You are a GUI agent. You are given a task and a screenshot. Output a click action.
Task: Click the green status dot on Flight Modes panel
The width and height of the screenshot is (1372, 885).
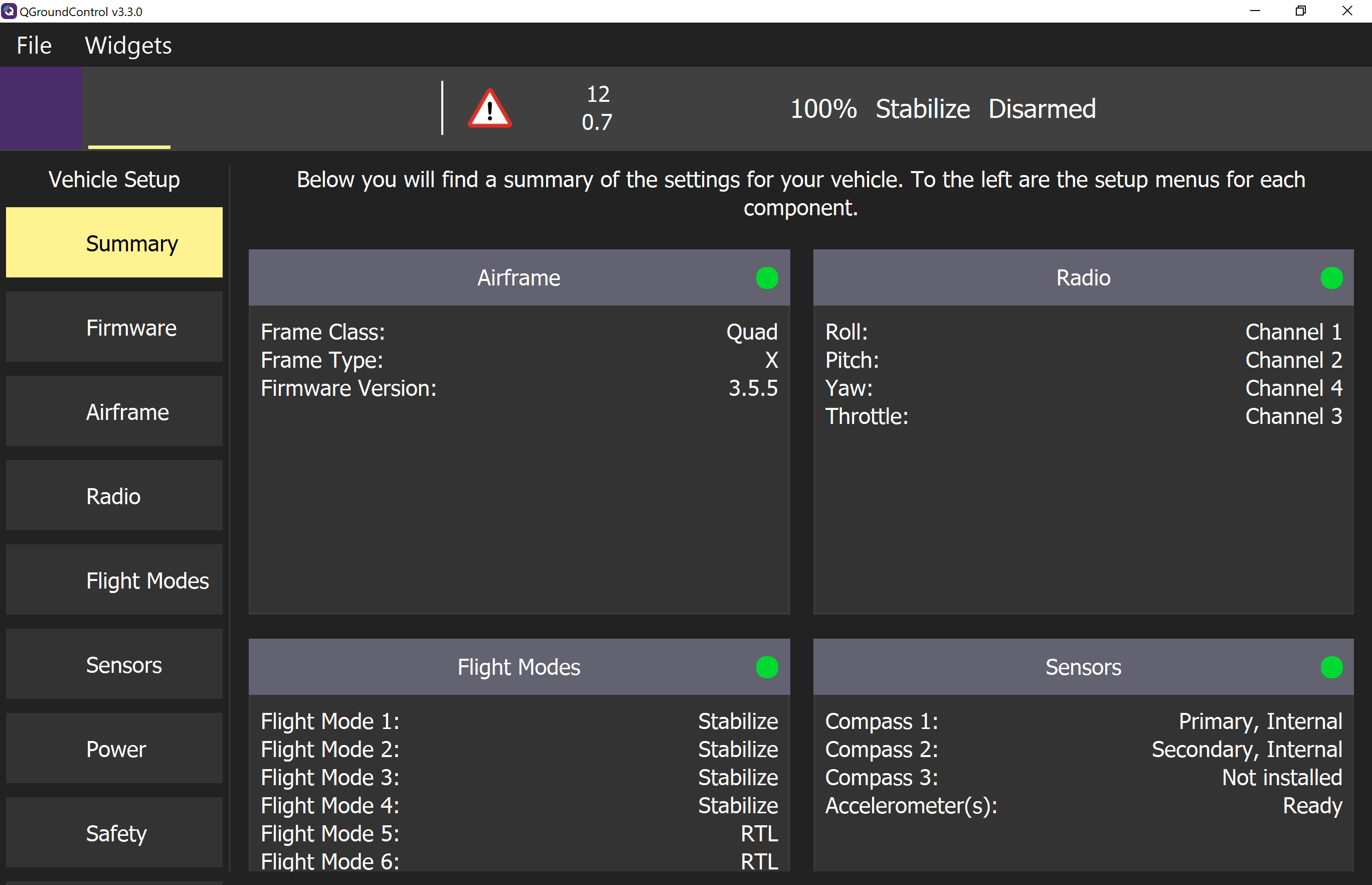767,667
